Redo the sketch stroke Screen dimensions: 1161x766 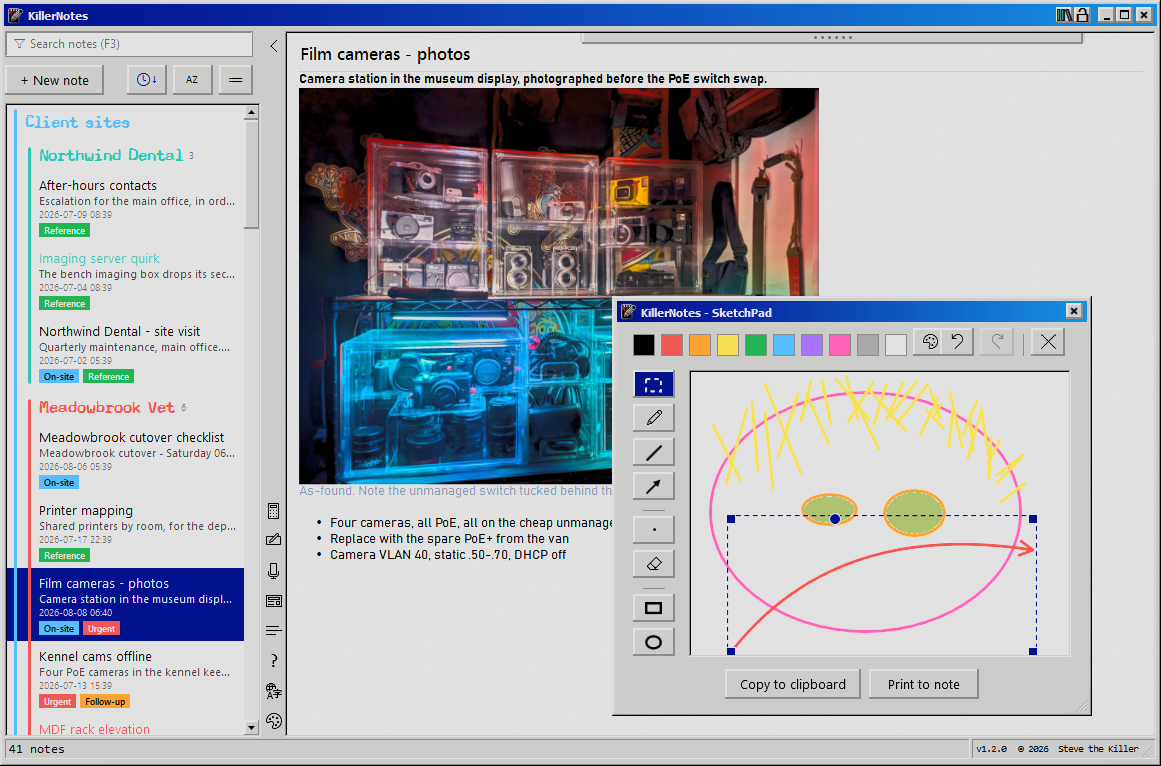click(x=997, y=342)
